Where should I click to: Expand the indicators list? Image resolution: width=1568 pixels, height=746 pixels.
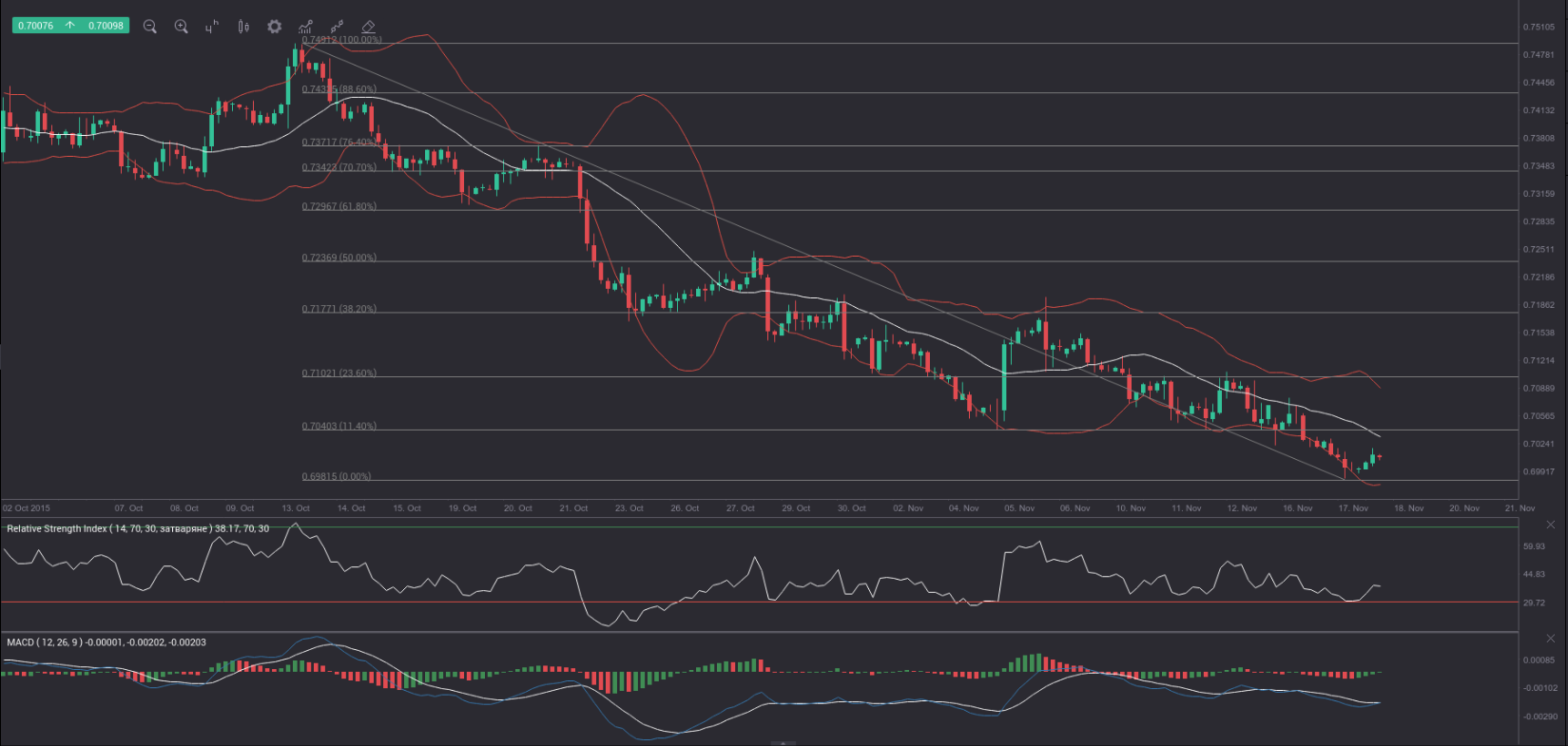click(305, 27)
